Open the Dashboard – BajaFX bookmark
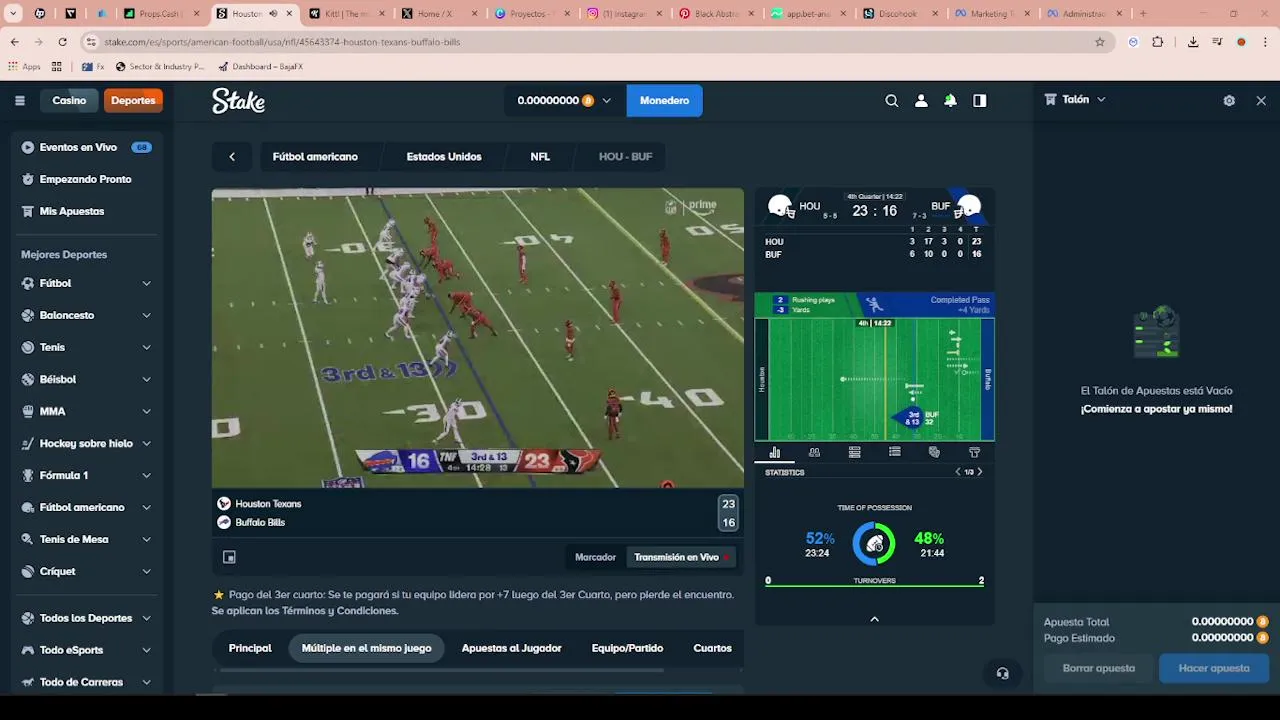The height and width of the screenshot is (720, 1280). pos(260,67)
